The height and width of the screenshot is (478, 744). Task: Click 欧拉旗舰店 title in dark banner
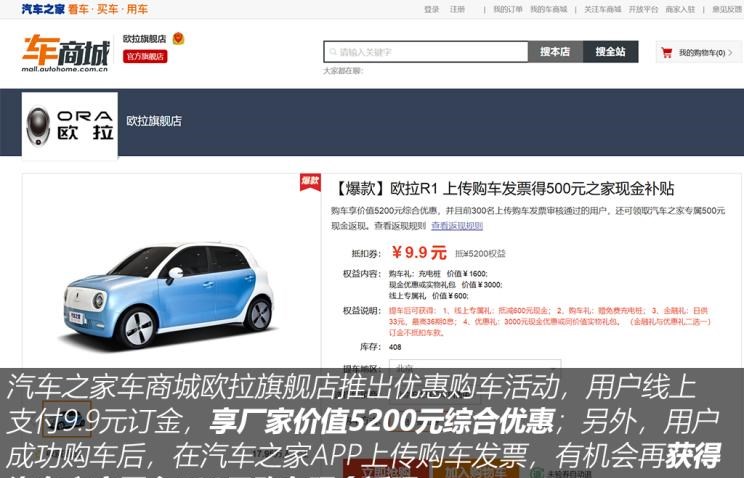click(x=154, y=121)
